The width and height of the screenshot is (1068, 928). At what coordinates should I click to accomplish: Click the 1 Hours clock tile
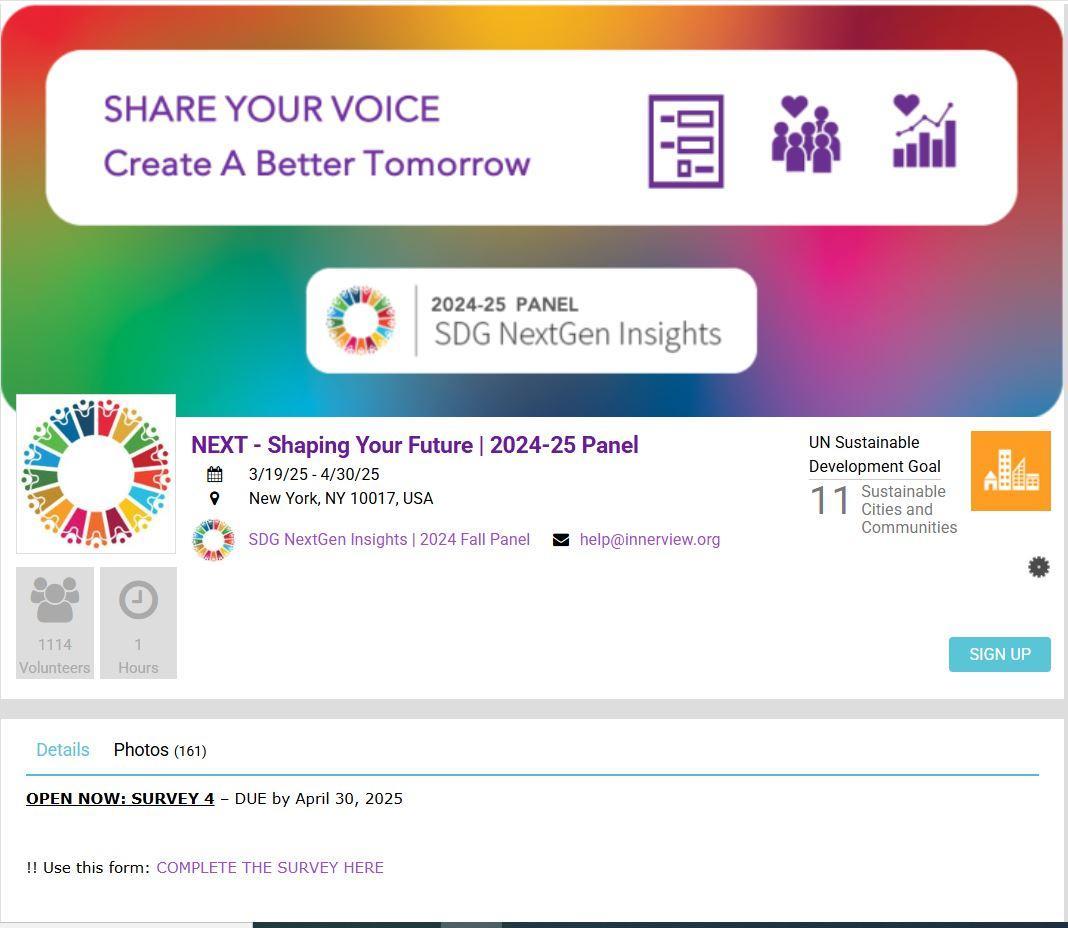[x=138, y=623]
